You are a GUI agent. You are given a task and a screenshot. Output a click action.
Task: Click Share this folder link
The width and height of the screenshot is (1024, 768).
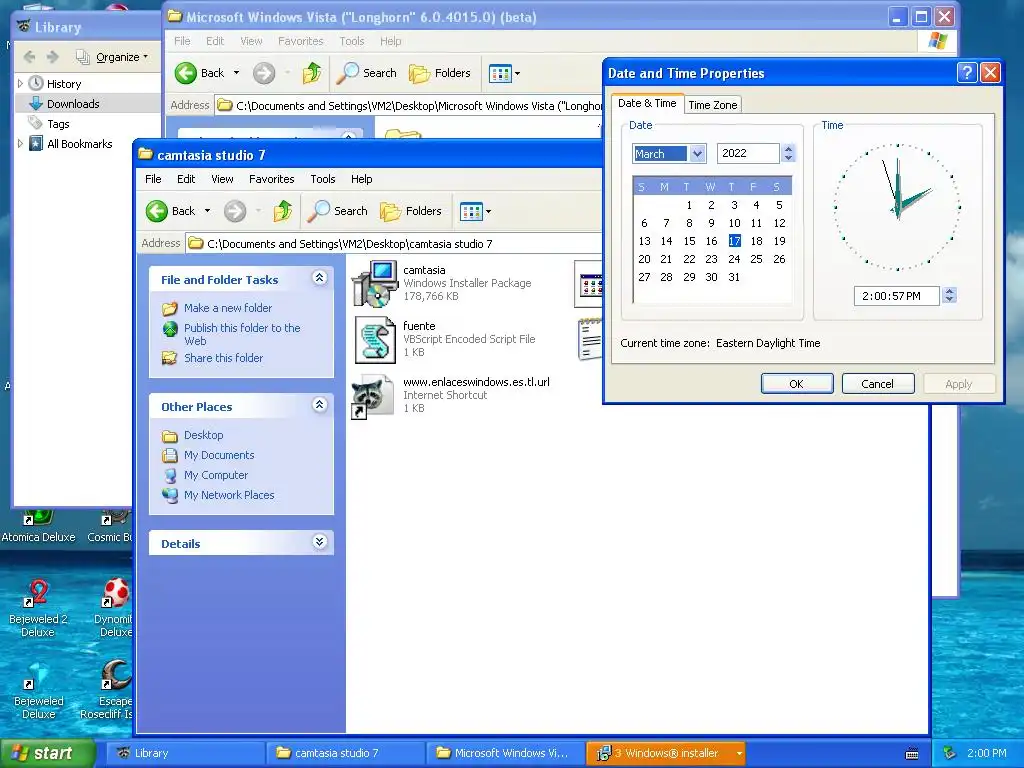pos(223,358)
